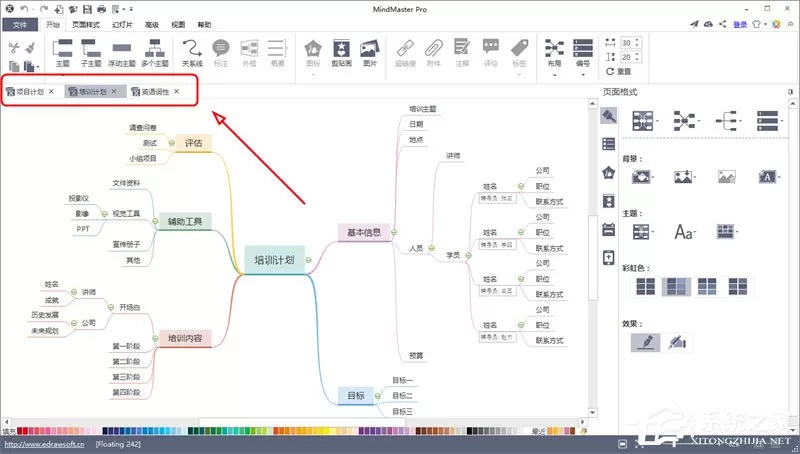Click the 重置 reset button
Viewport: 800px width, 454px height.
point(618,71)
